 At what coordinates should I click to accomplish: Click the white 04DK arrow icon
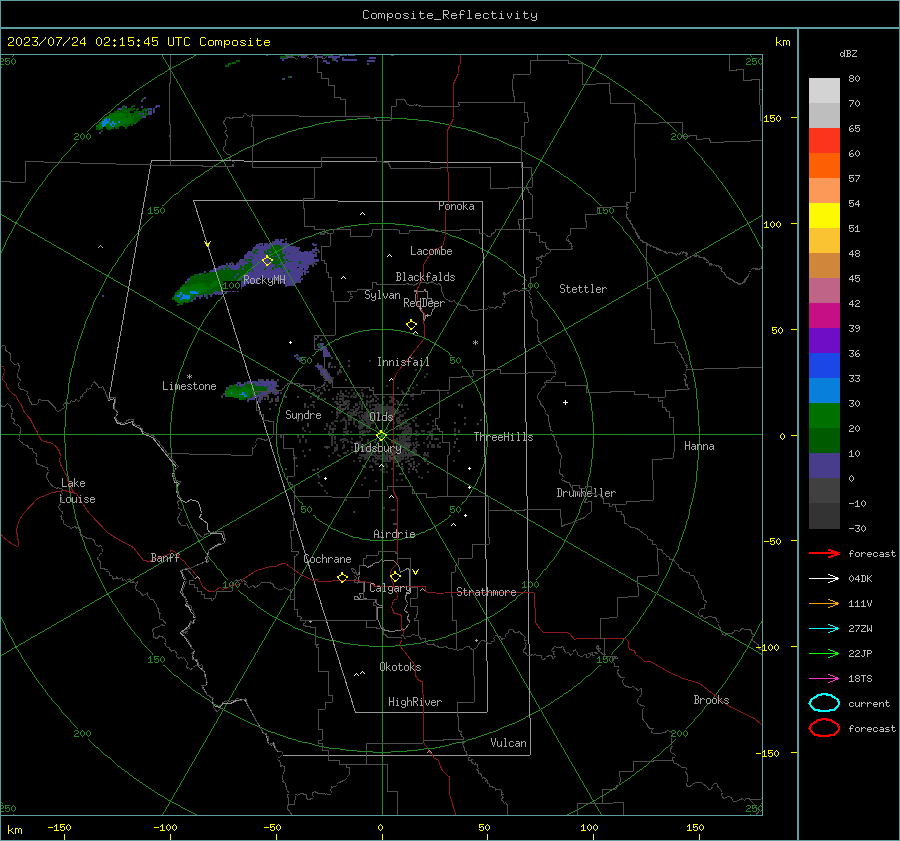824,578
